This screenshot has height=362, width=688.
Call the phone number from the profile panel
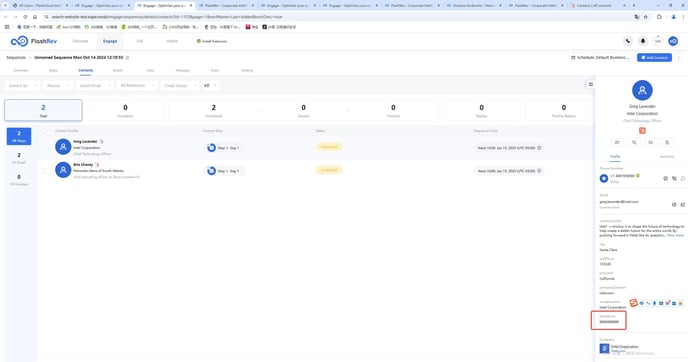tap(674, 179)
